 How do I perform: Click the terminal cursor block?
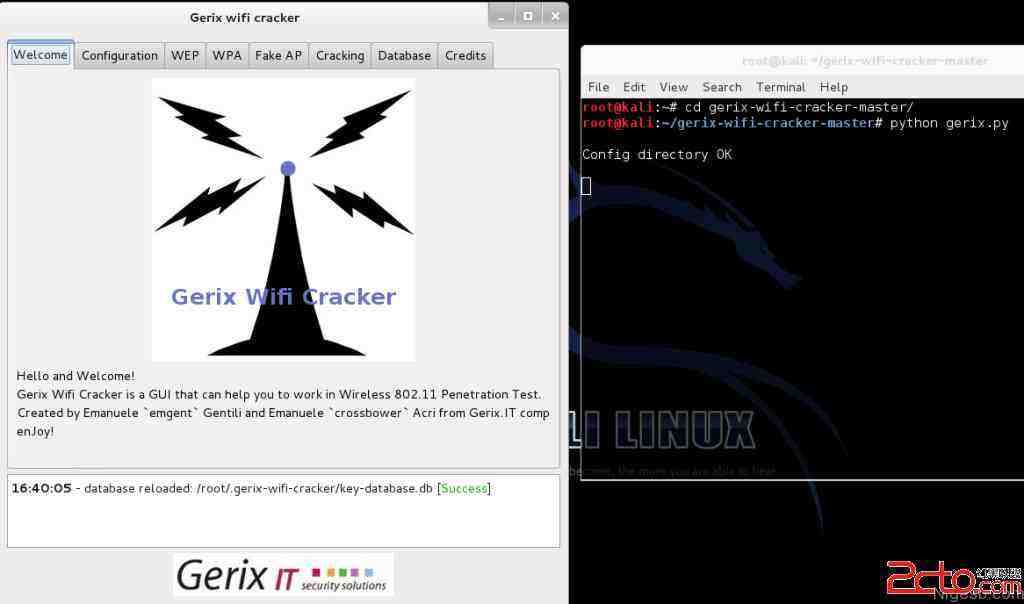[586, 186]
